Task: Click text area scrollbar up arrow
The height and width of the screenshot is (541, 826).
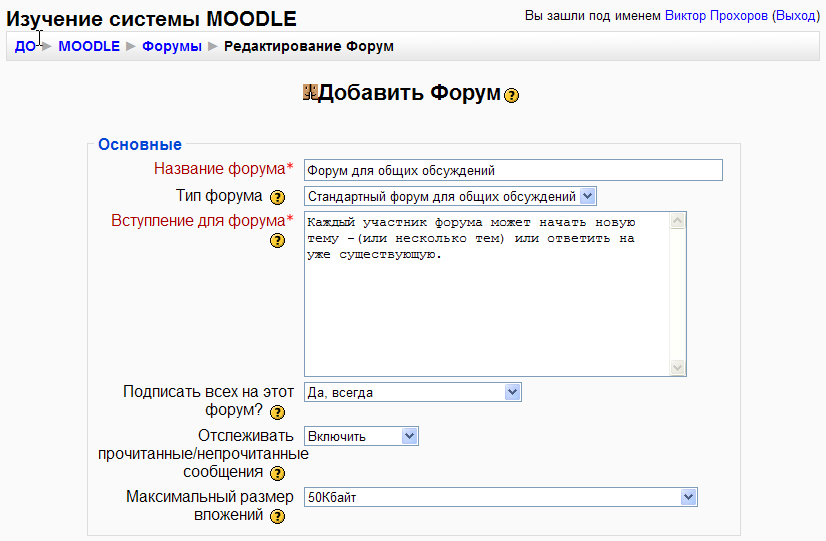Action: coord(677,221)
